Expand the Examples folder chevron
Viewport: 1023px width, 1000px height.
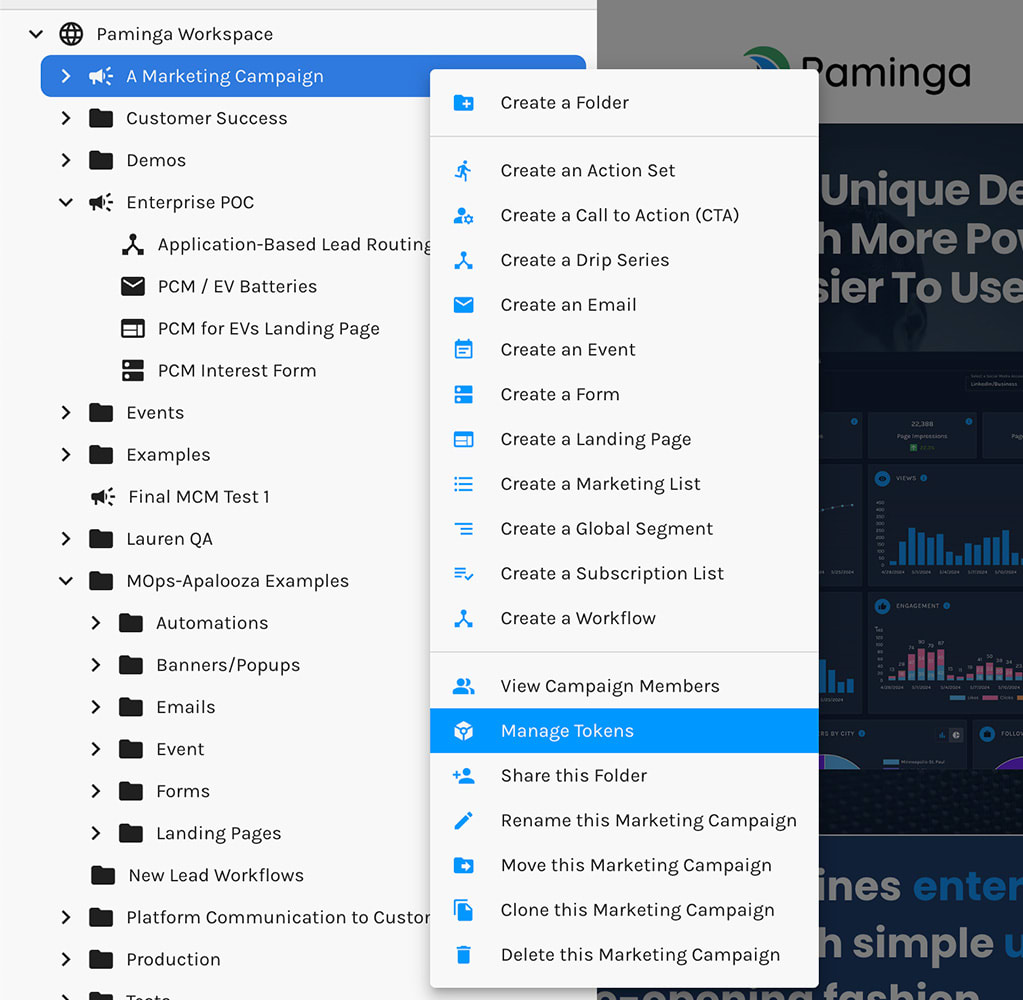tap(65, 455)
